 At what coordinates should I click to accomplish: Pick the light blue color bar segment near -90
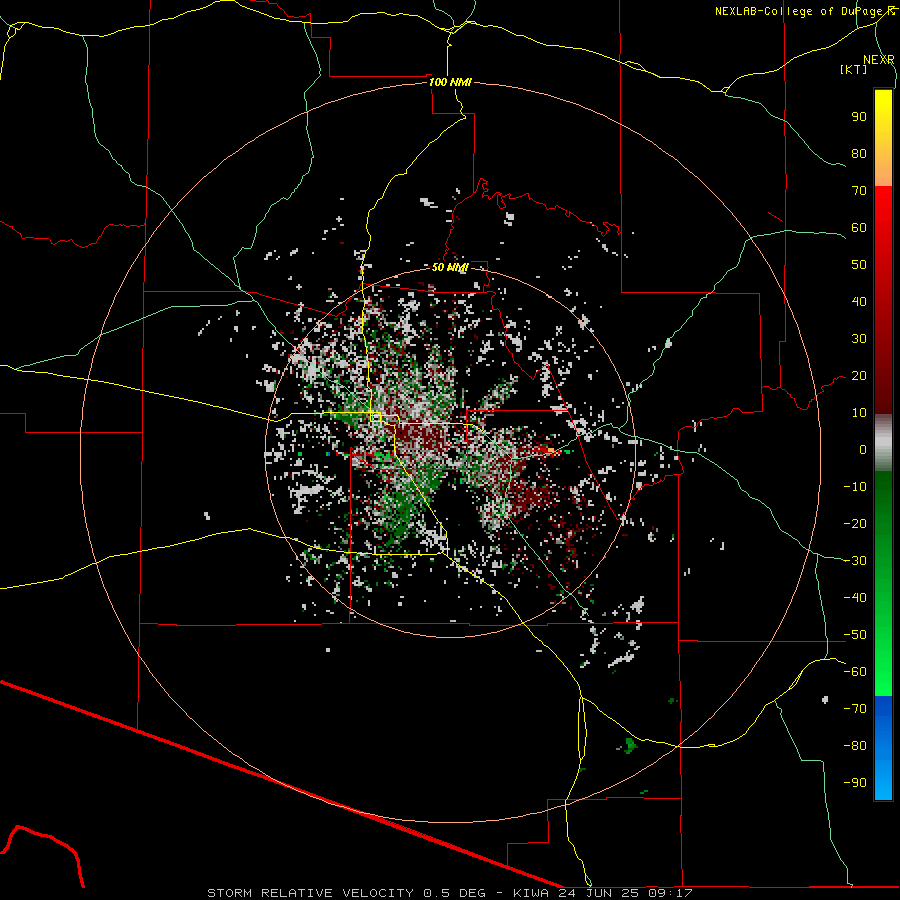(x=883, y=781)
